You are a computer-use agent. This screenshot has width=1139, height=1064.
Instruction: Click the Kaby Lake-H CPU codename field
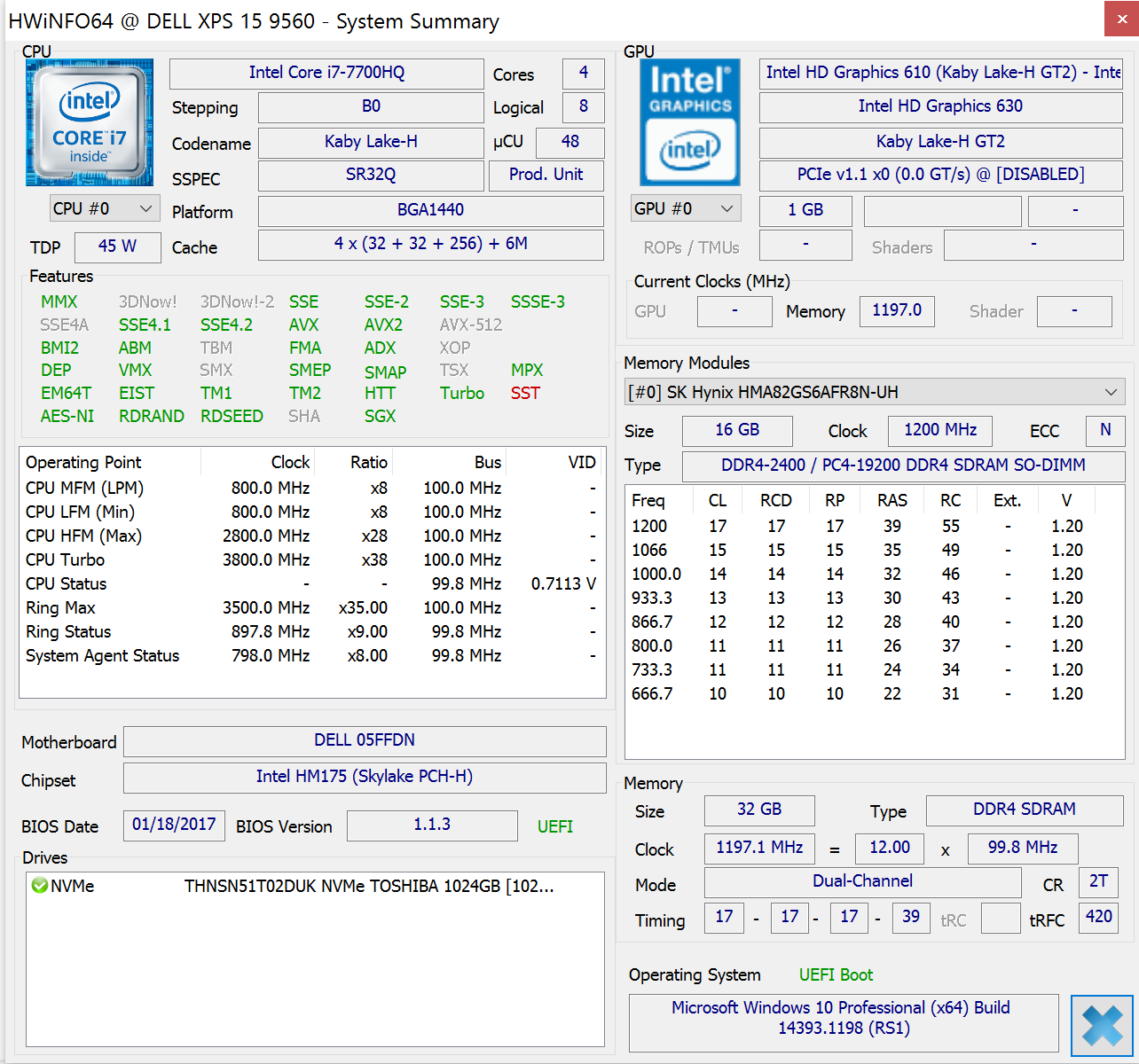click(371, 142)
